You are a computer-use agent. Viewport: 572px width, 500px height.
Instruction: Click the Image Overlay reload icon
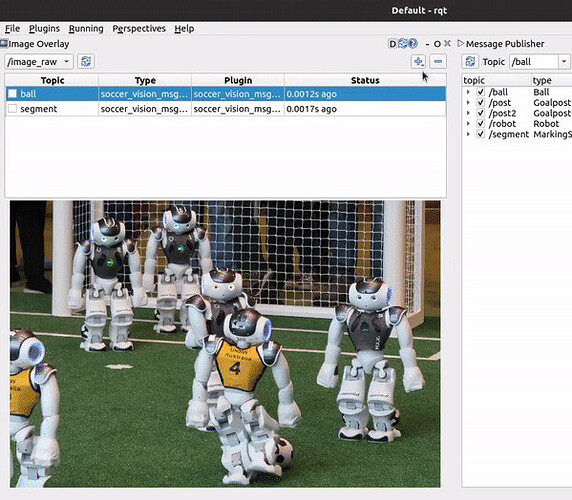(x=402, y=43)
